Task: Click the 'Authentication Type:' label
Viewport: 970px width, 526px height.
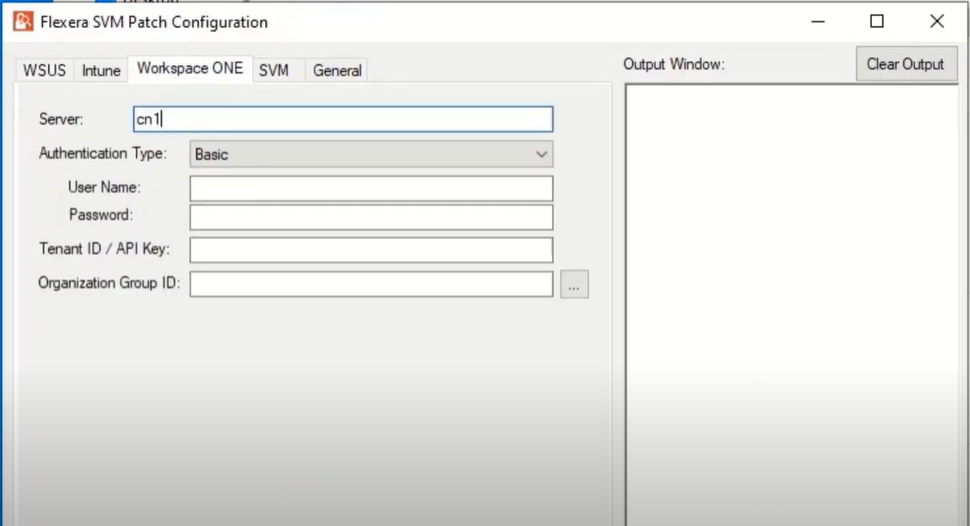Action: pos(103,153)
